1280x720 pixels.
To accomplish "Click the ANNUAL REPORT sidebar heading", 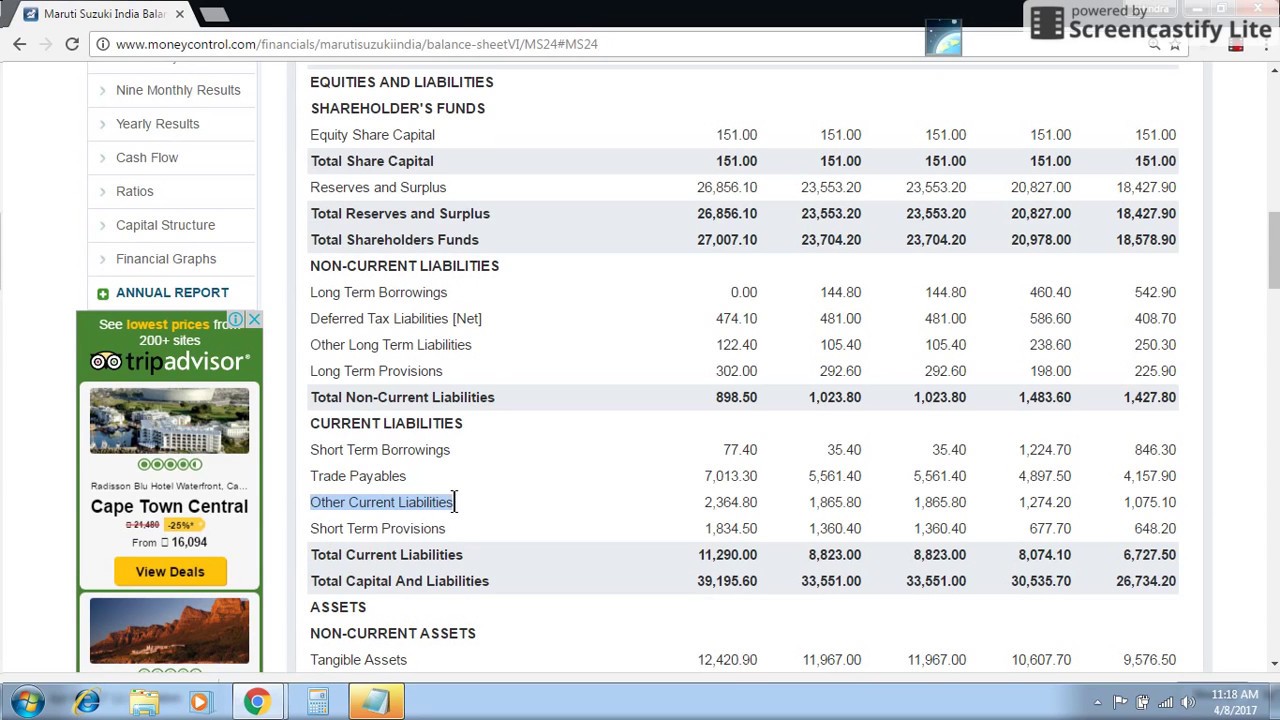I will pos(172,293).
